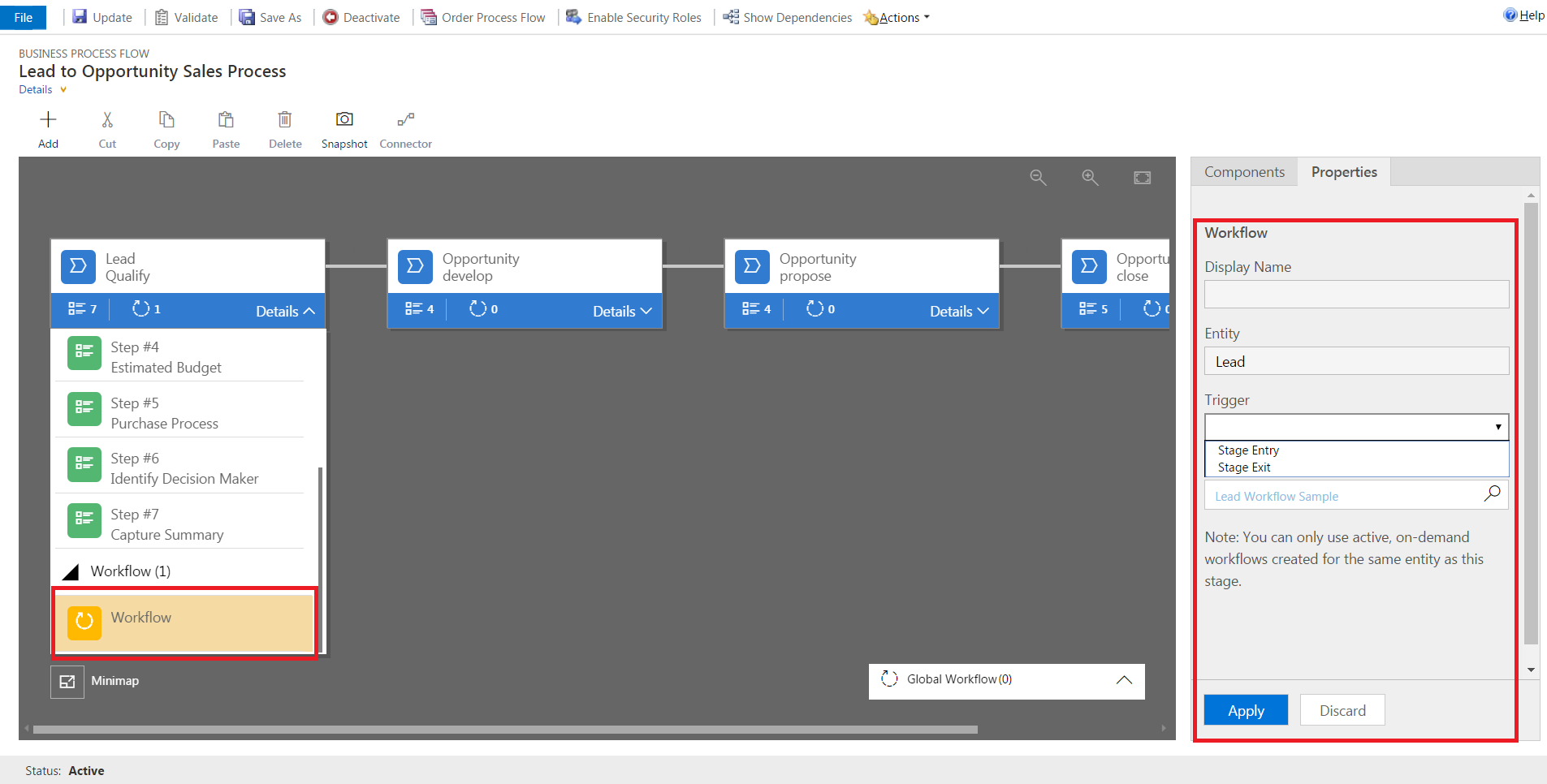Click the Apply button

tap(1246, 710)
